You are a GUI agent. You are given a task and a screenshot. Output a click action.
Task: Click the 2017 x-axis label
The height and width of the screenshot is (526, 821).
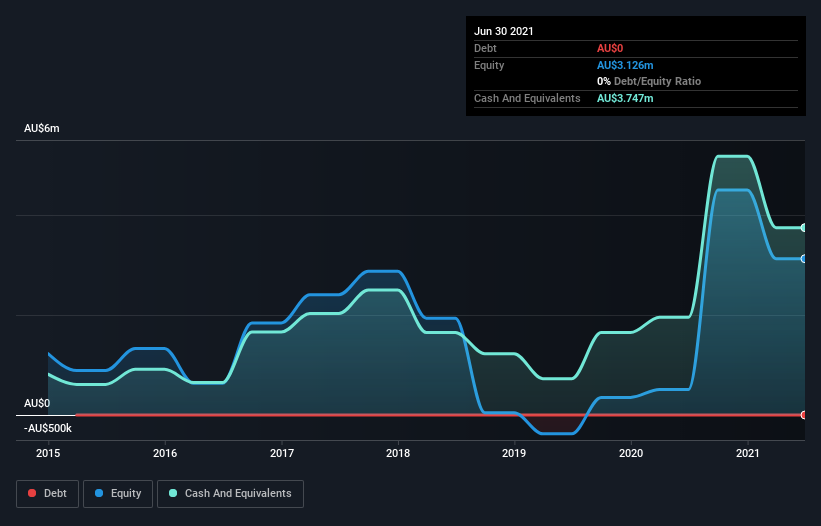282,453
